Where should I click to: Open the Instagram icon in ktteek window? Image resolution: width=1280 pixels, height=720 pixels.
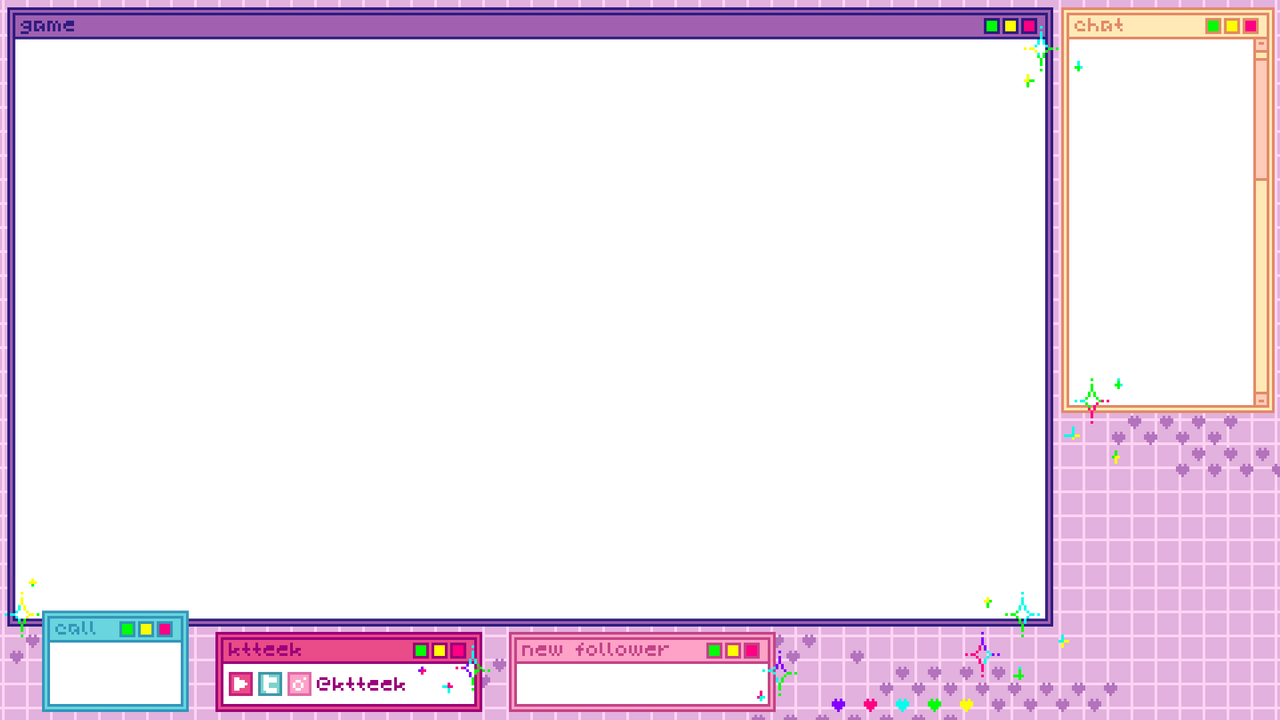(x=299, y=684)
